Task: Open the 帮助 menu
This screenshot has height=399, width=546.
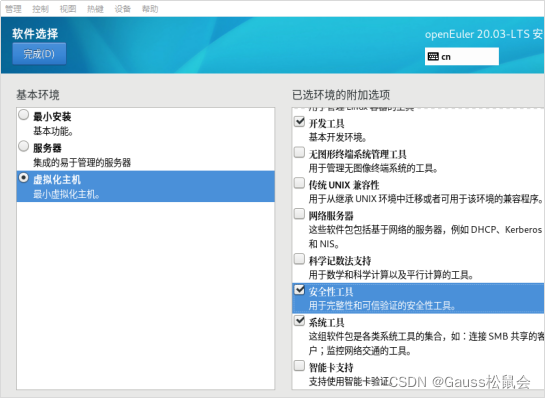Action: coord(150,9)
